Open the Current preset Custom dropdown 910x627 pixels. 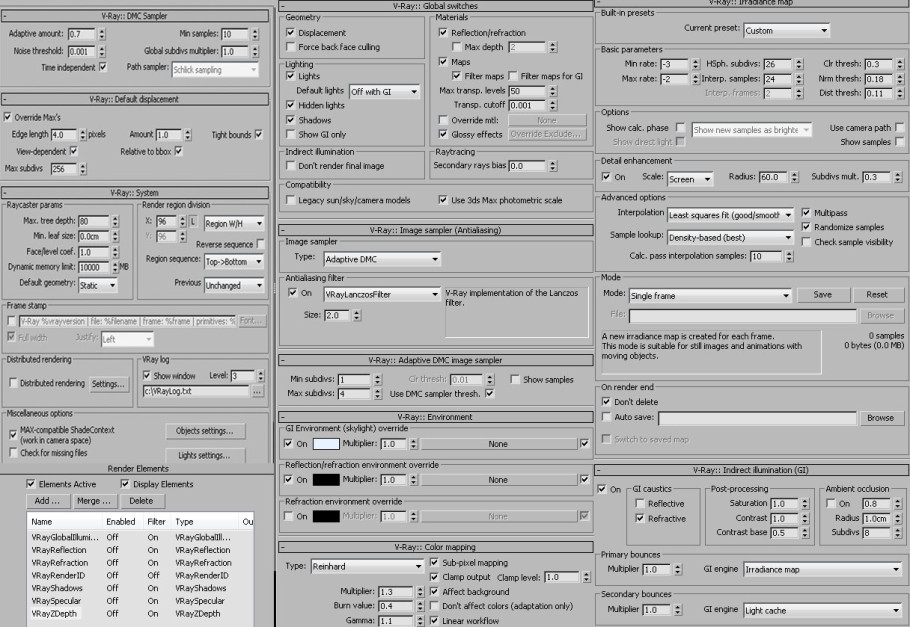point(786,31)
